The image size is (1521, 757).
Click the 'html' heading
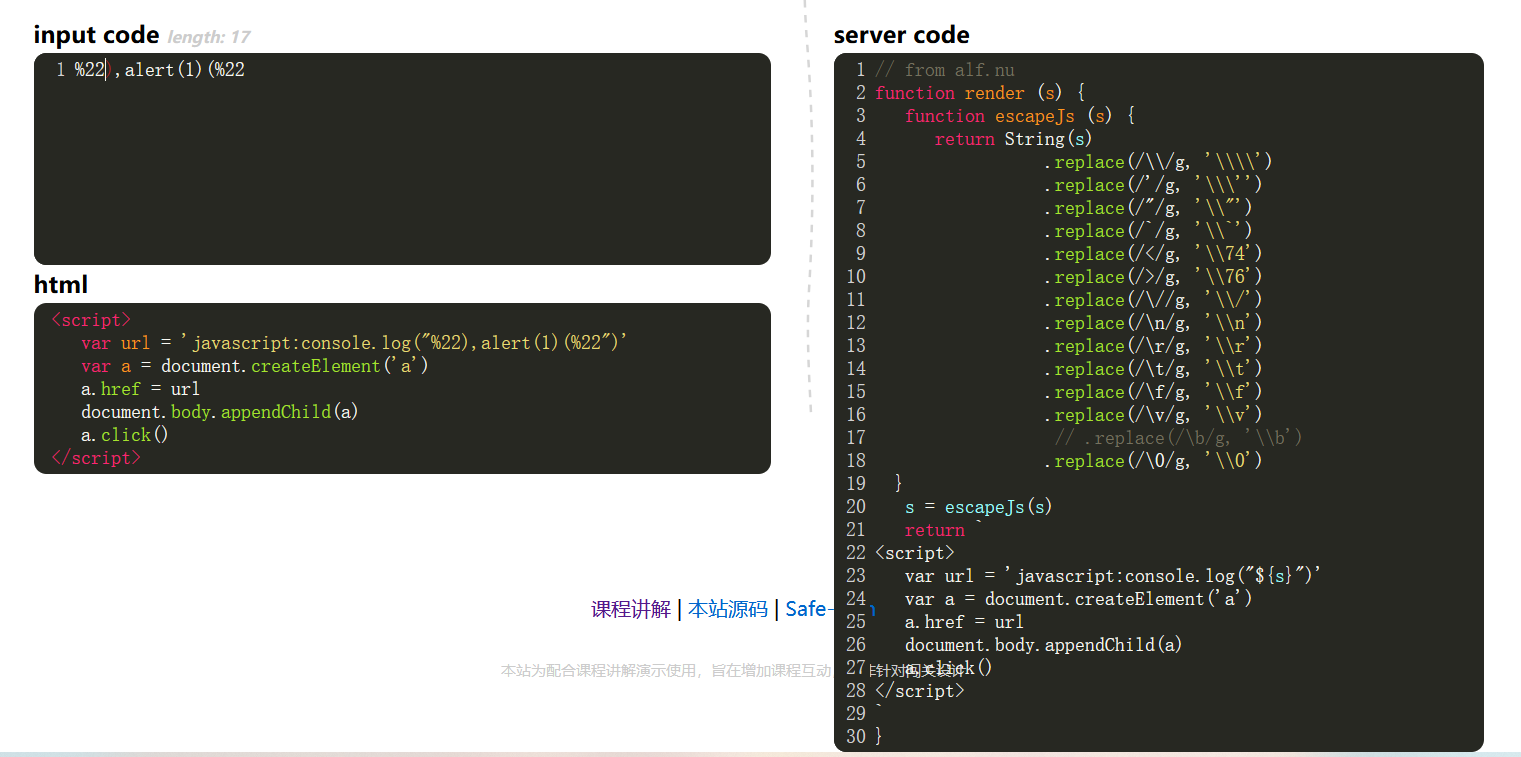61,285
